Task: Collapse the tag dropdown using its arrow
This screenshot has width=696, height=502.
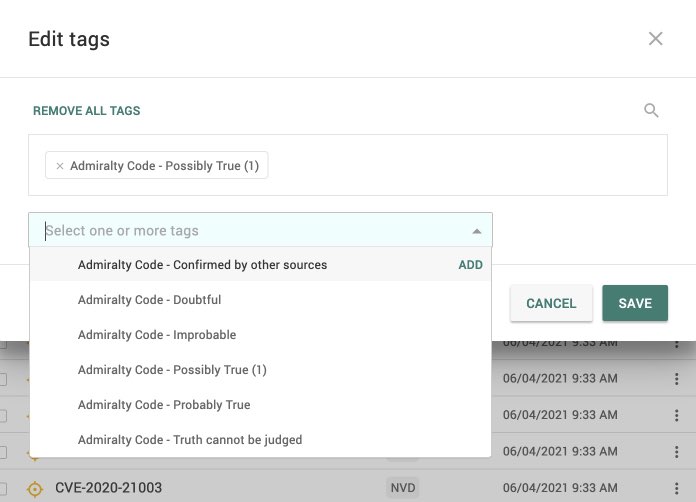Action: (476, 231)
